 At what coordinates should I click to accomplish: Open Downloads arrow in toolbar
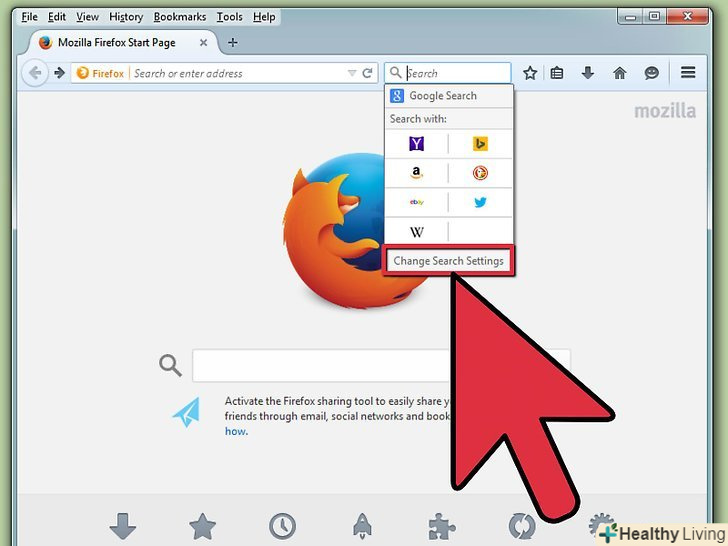click(x=588, y=73)
